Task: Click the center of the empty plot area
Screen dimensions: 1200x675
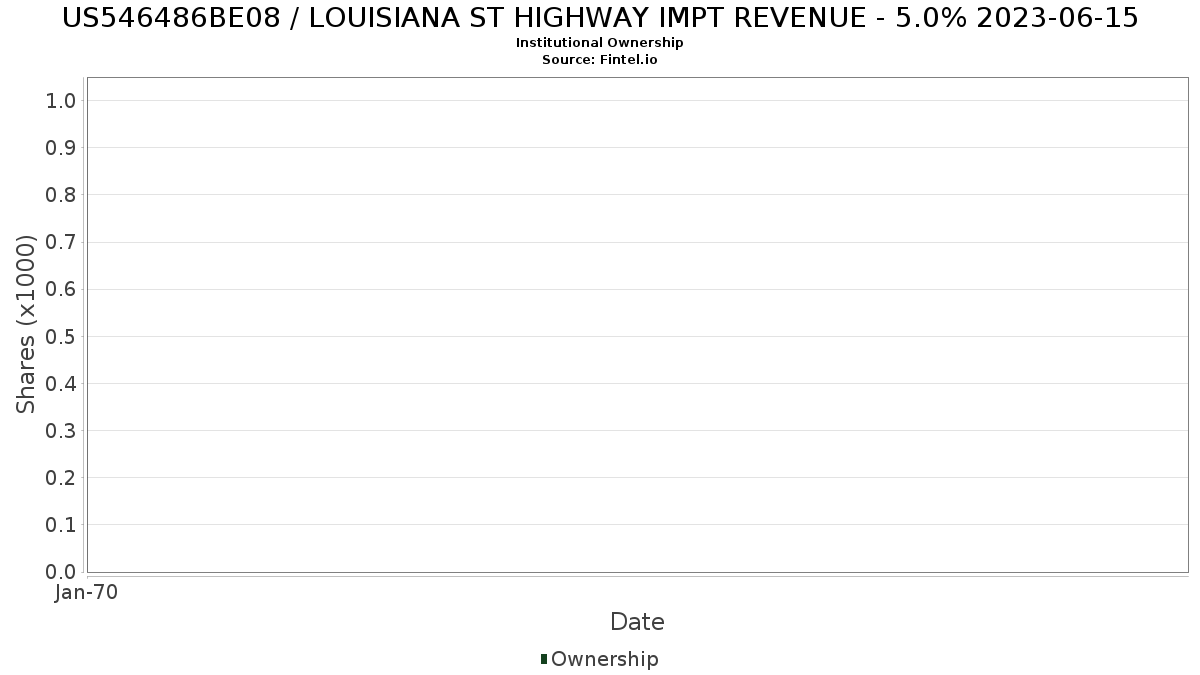Action: (x=637, y=324)
